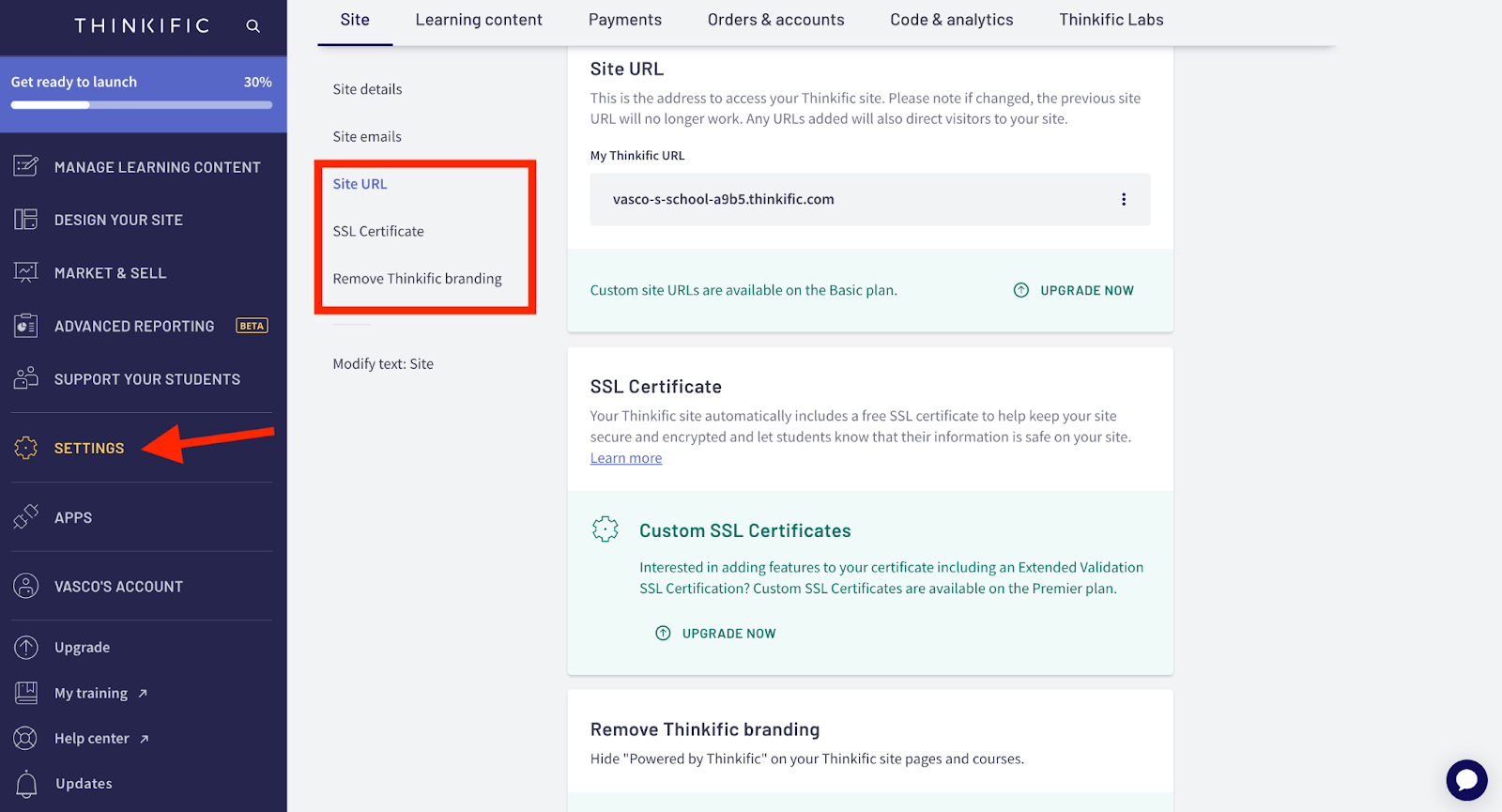Viewport: 1502px width, 812px height.
Task: Select Modify text: Site
Action: tap(383, 364)
